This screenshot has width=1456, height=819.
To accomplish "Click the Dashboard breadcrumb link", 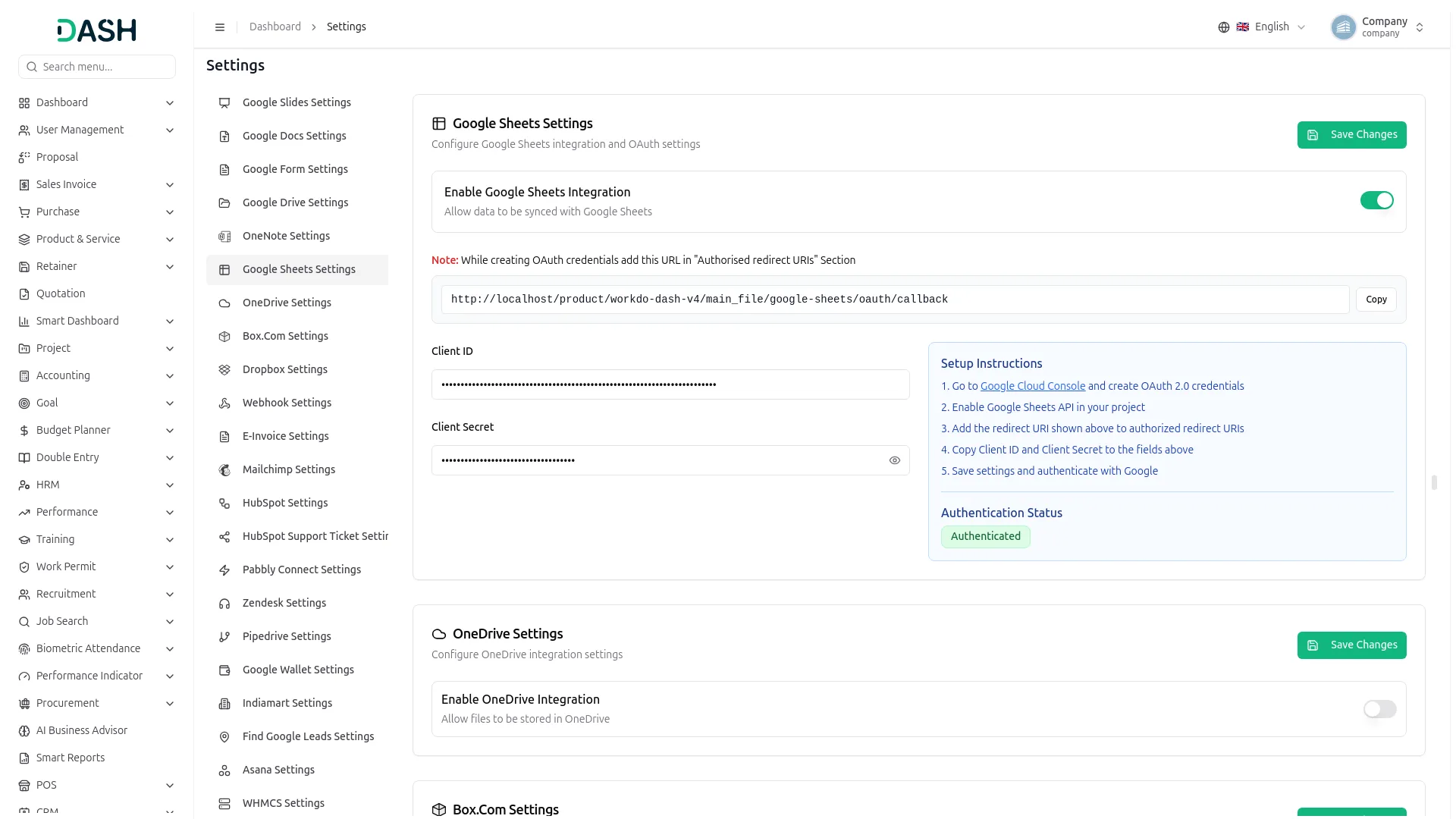I will point(275,27).
